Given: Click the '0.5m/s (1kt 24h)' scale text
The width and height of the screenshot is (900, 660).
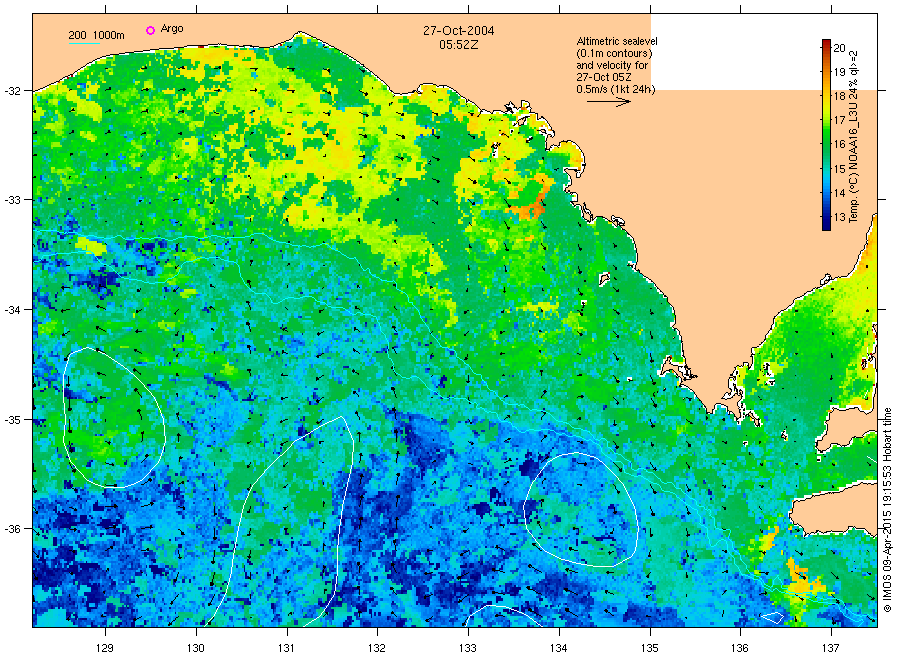Looking at the screenshot, I should [615, 89].
